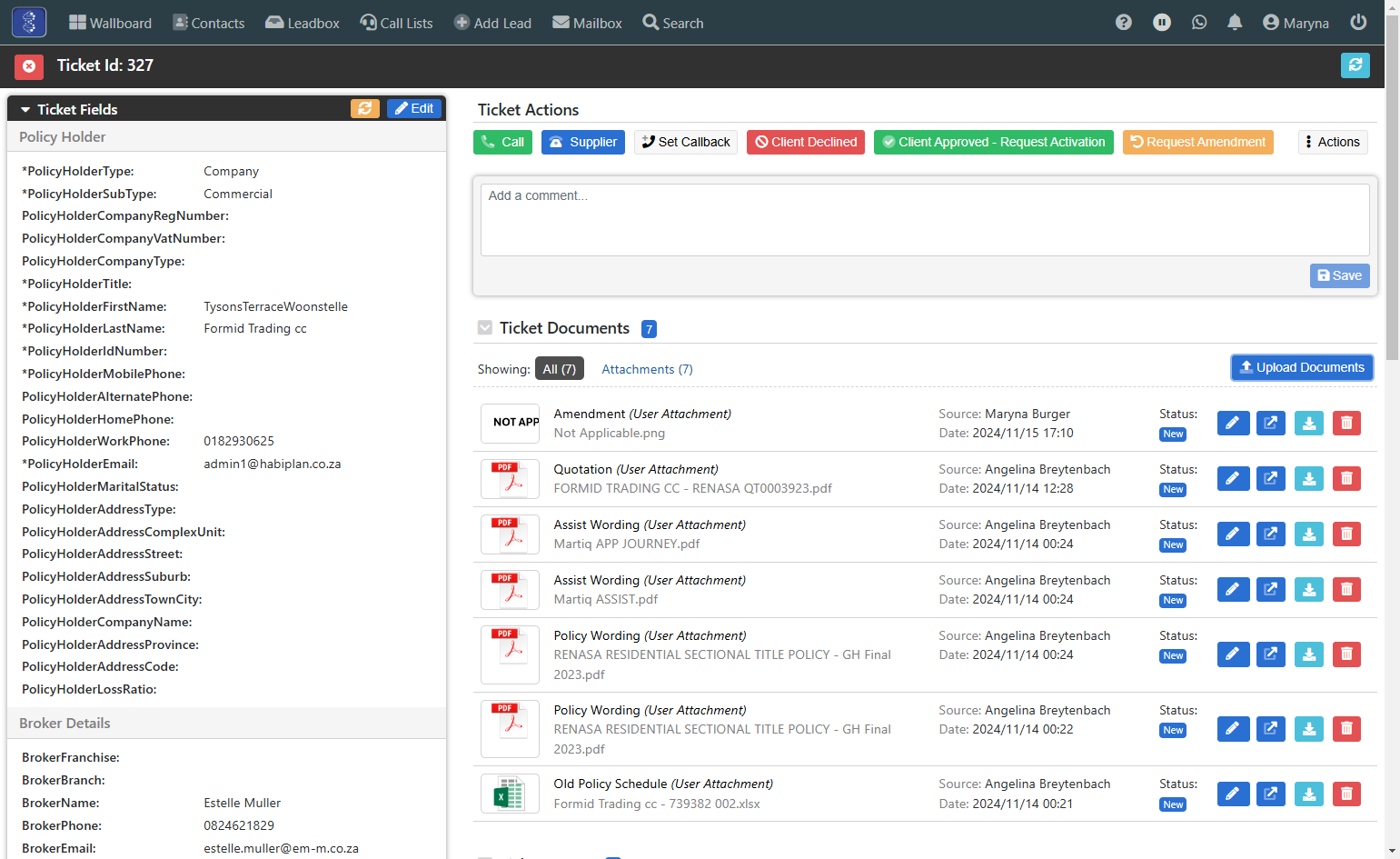The image size is (1400, 859).
Task: Reload Ticket Fields with orange refresh icon
Action: pos(365,108)
